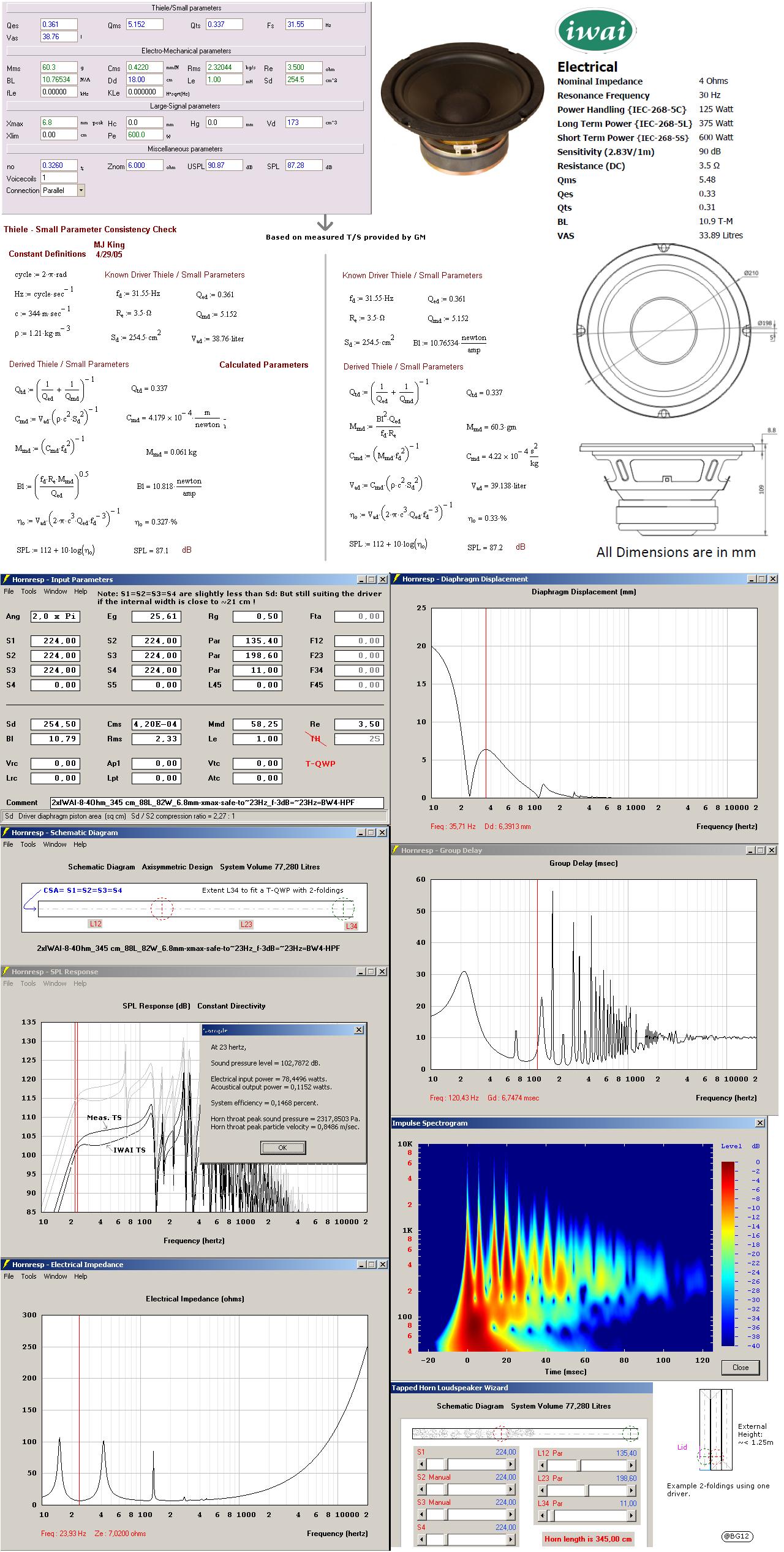Move the L23 Par slider thumb

(586, 1491)
